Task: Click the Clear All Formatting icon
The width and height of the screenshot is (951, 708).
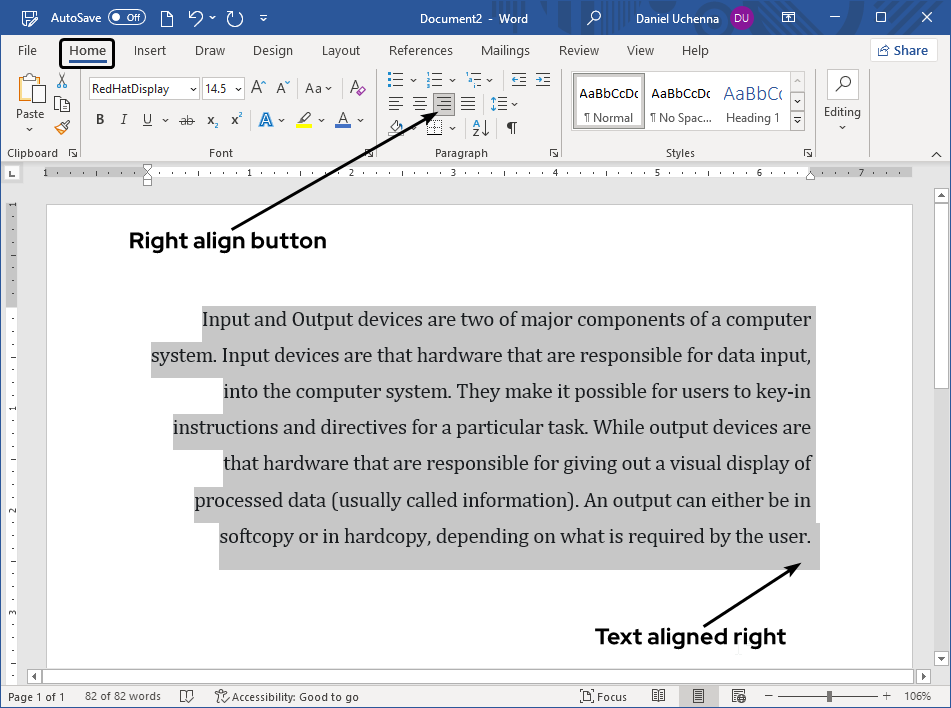Action: [x=358, y=89]
